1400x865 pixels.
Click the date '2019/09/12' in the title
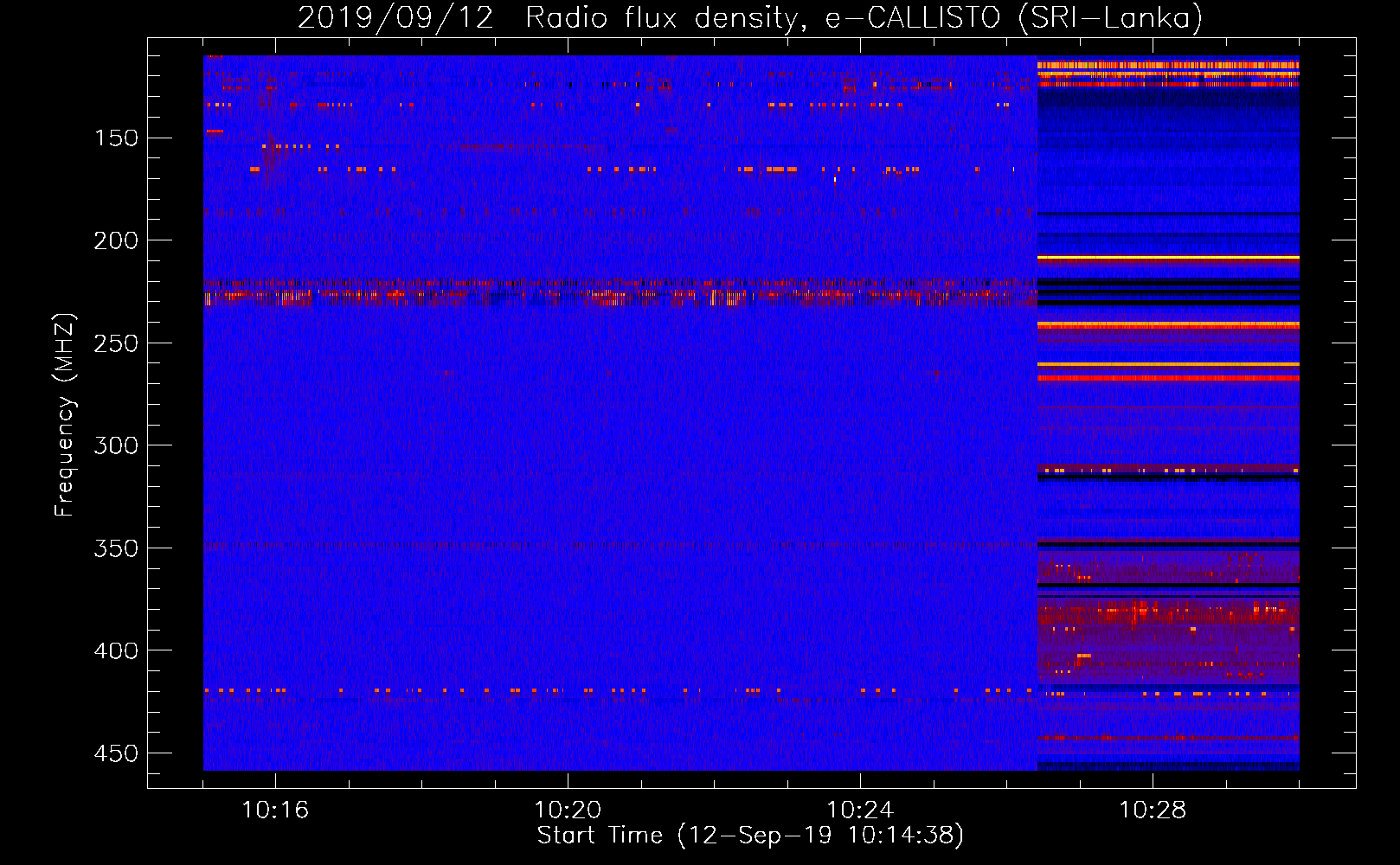click(395, 18)
